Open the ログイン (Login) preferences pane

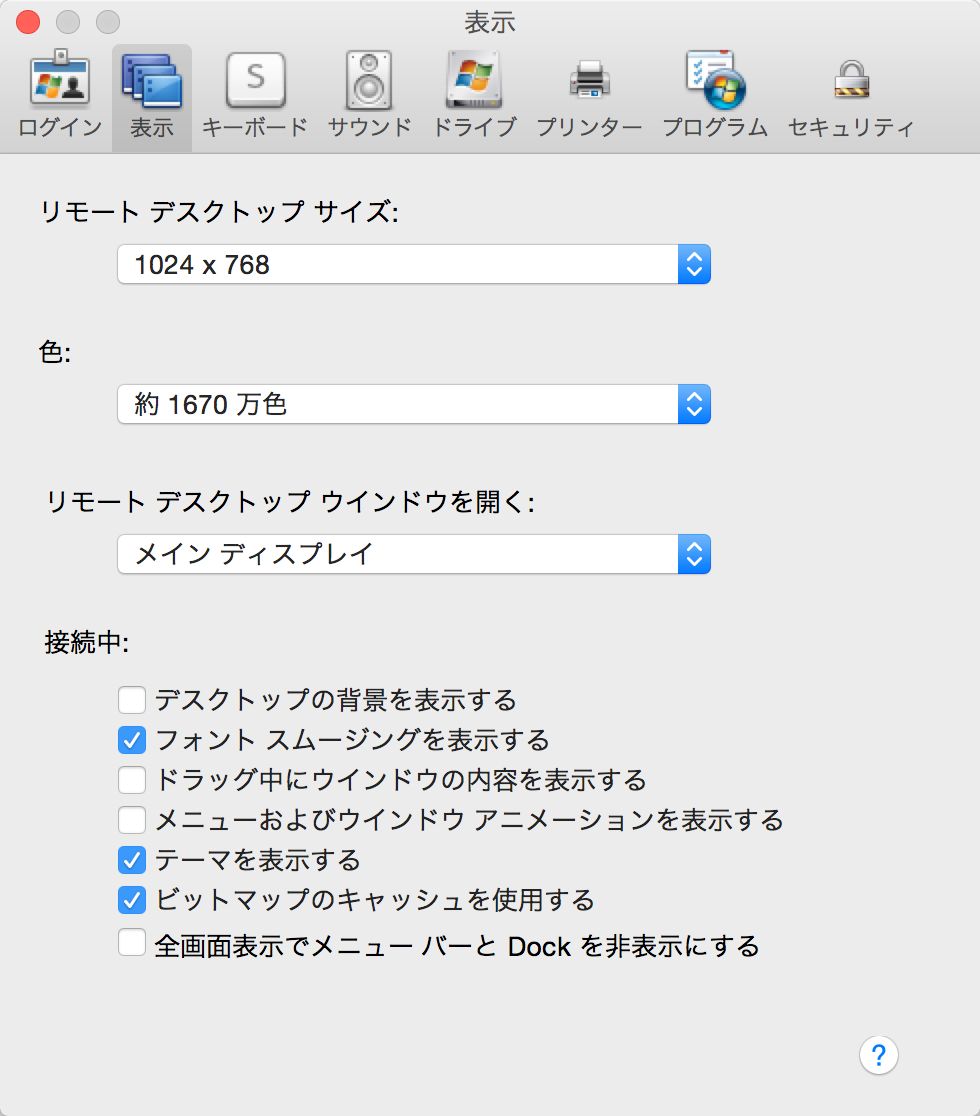tap(59, 90)
